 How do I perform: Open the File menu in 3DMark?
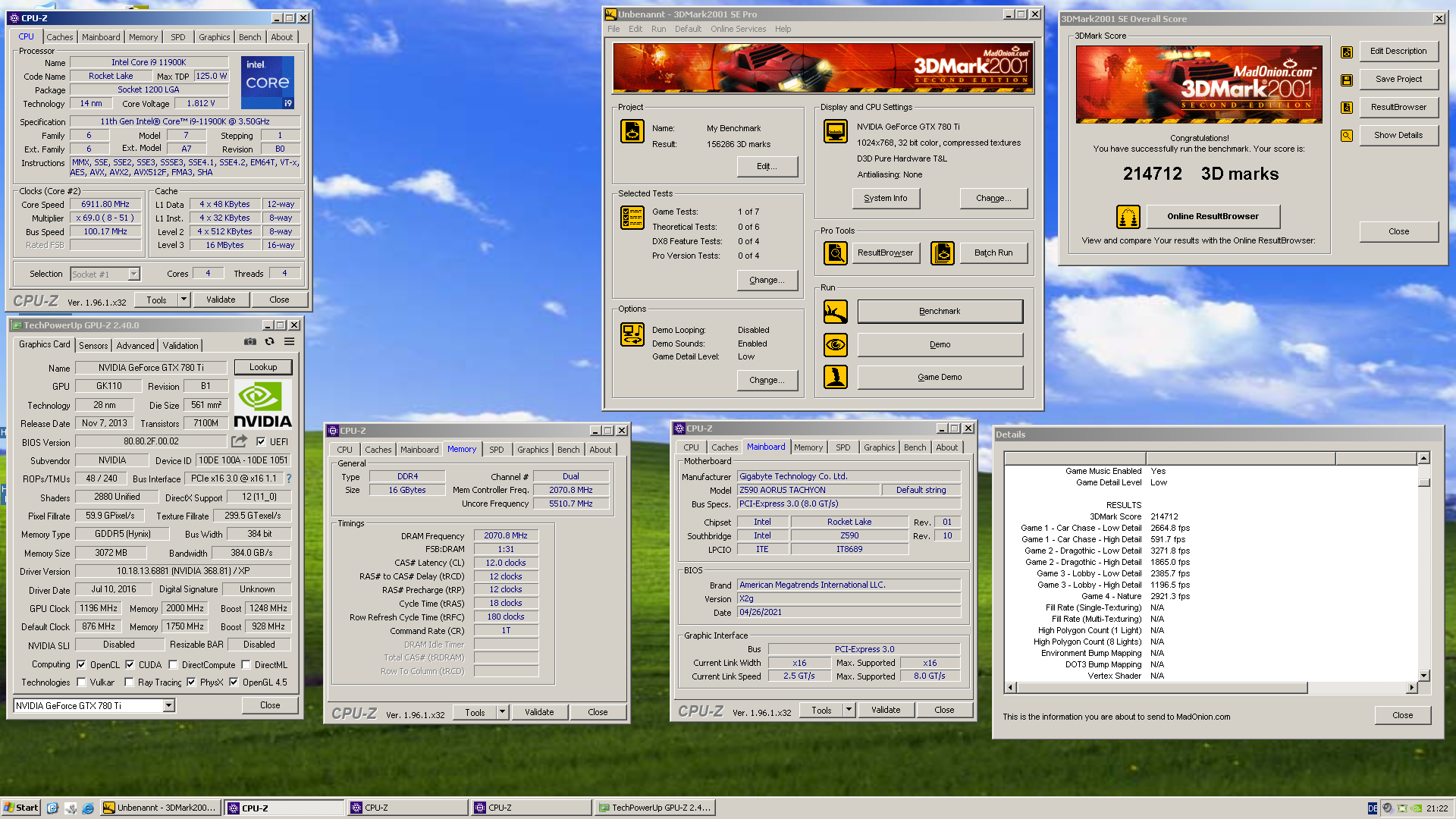613,29
